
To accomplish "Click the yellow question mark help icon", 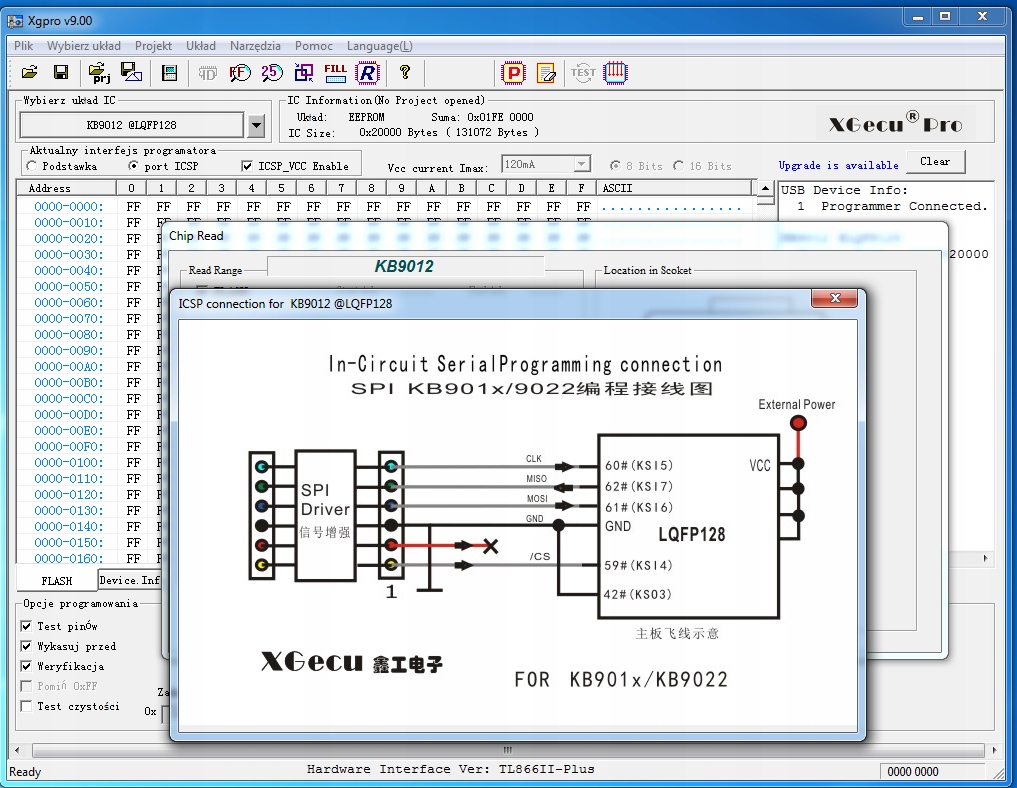I will (x=405, y=72).
